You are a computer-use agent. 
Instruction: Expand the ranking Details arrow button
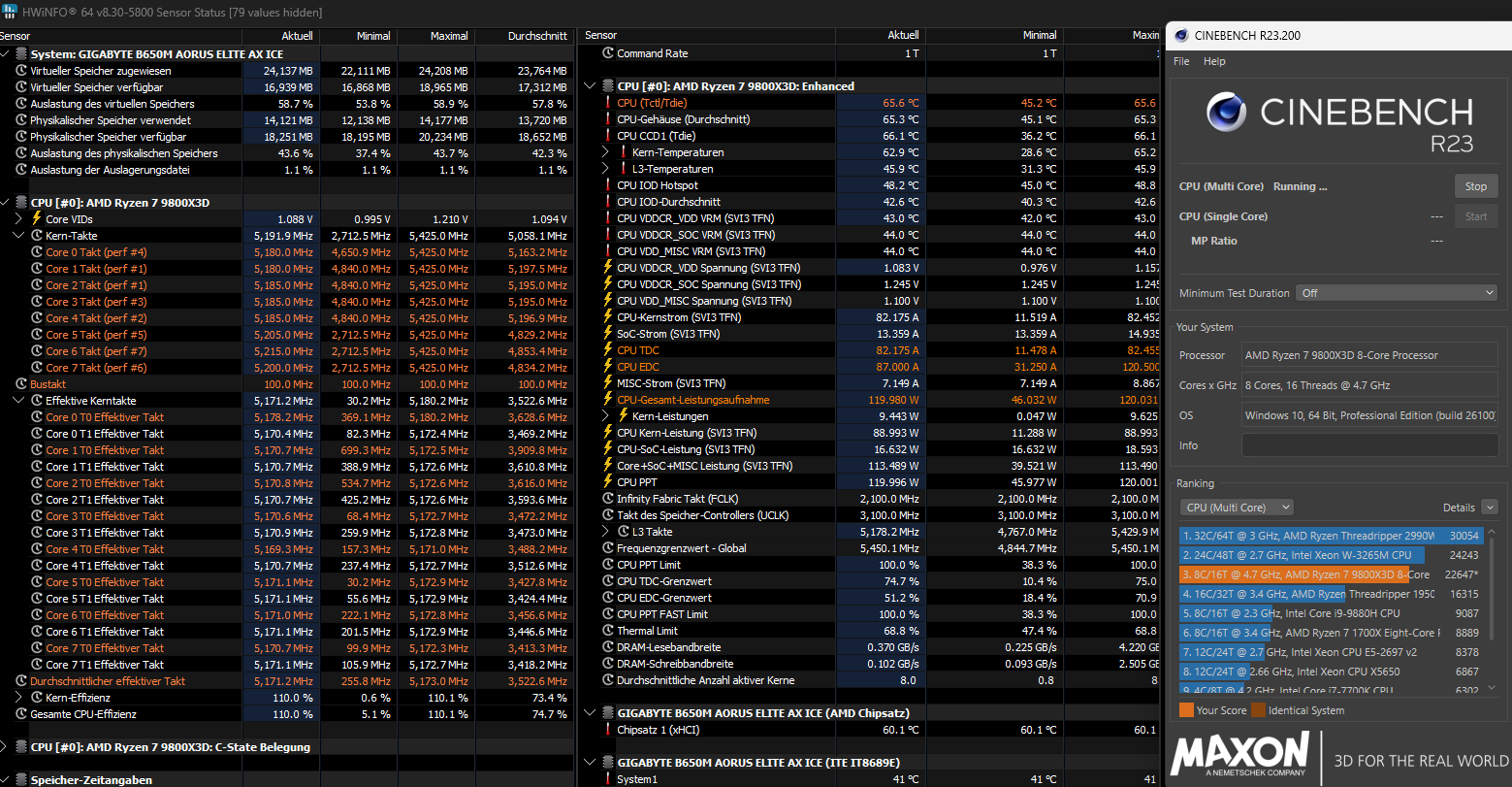coord(1489,508)
